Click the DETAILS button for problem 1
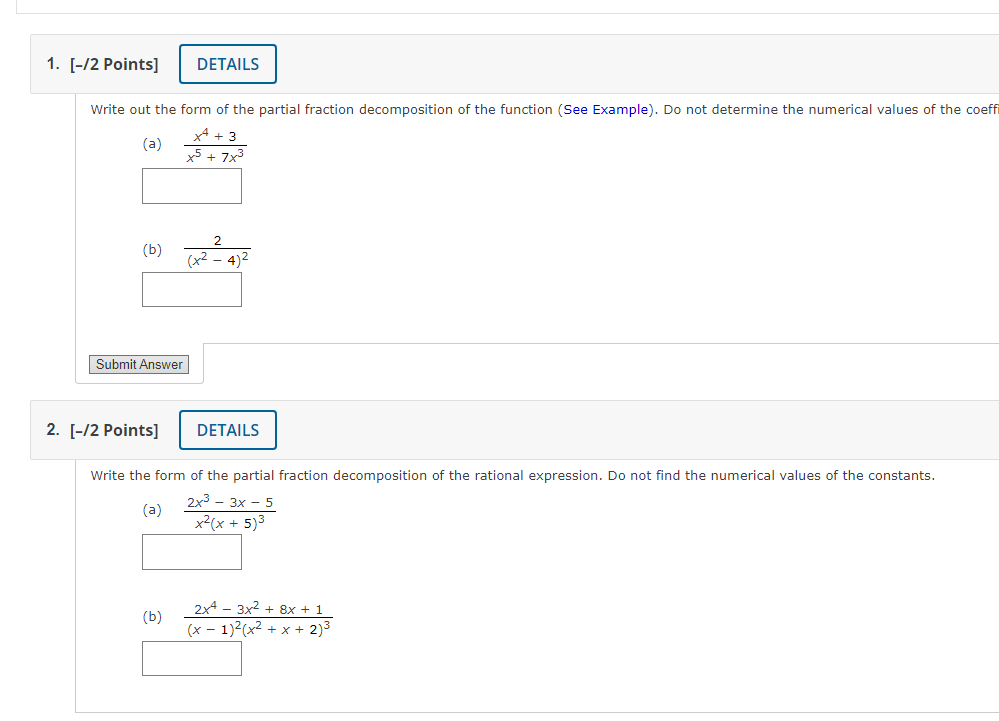 227,63
